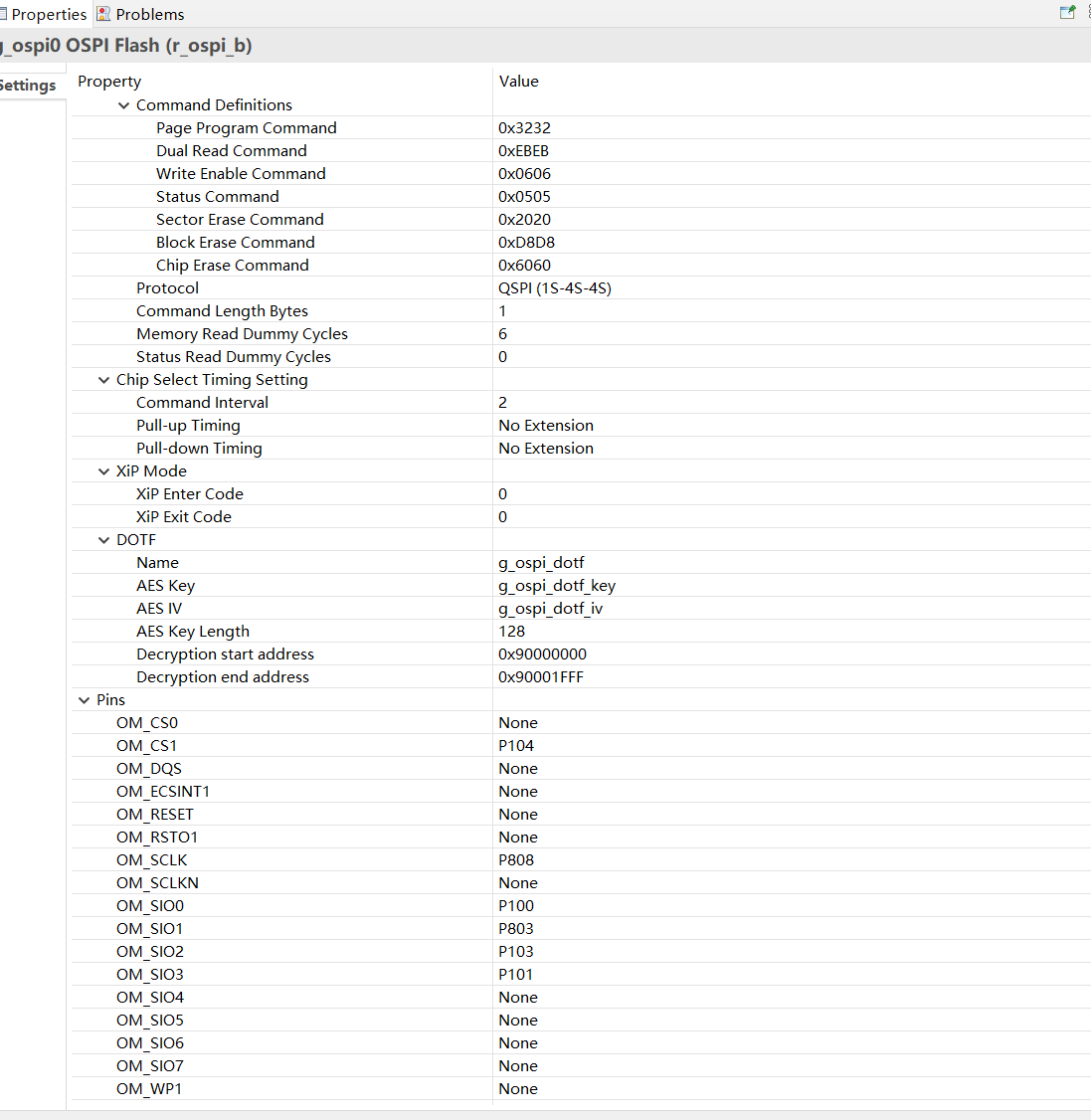Open the Problems tab
The image size is (1091, 1120).
(141, 14)
